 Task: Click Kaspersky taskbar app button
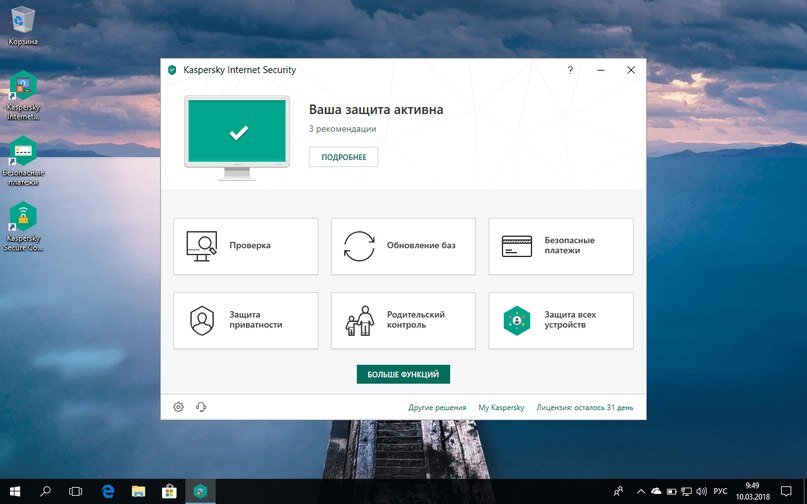click(200, 492)
